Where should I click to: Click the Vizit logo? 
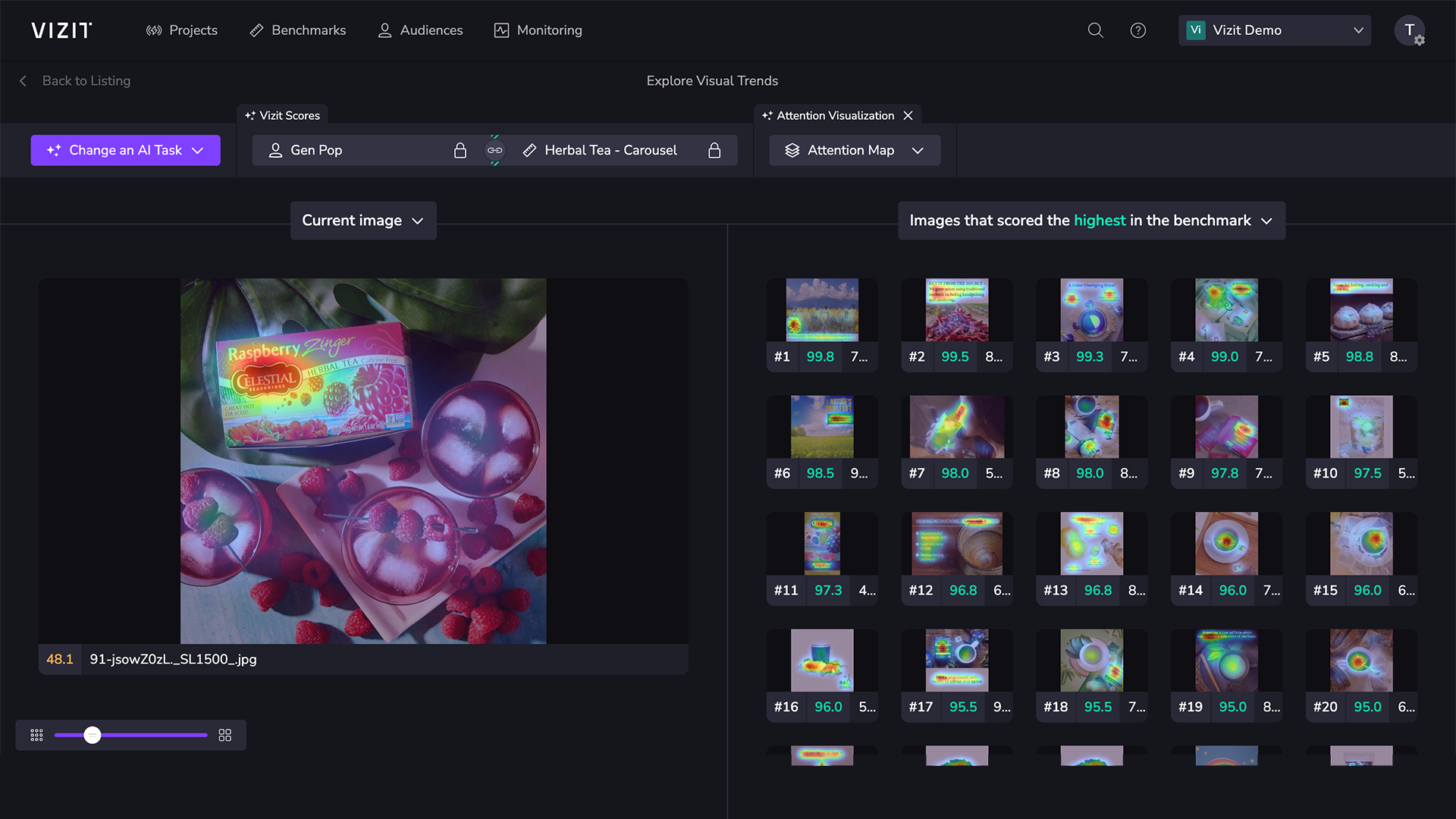click(x=61, y=30)
